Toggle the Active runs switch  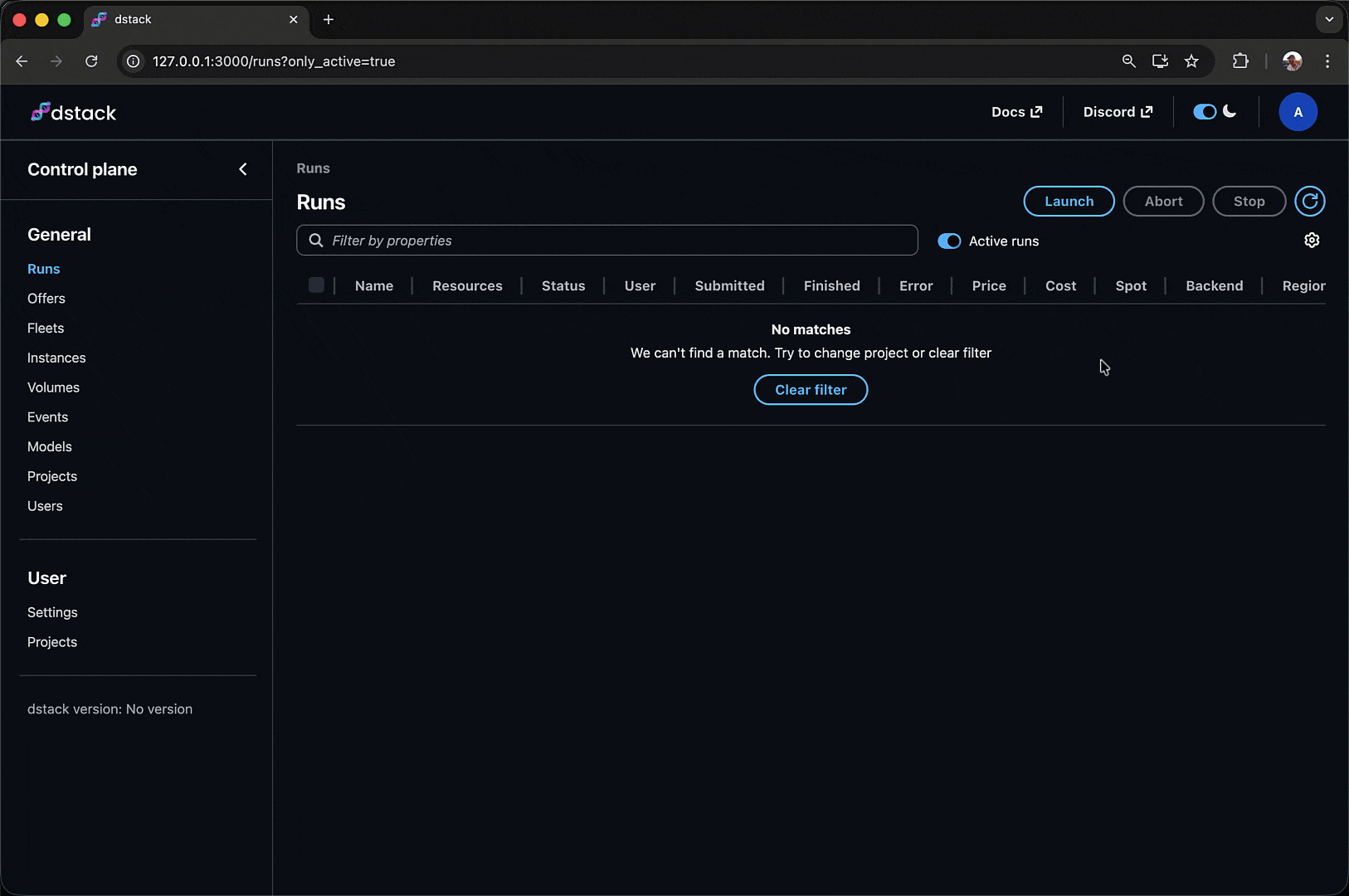pyautogui.click(x=949, y=241)
